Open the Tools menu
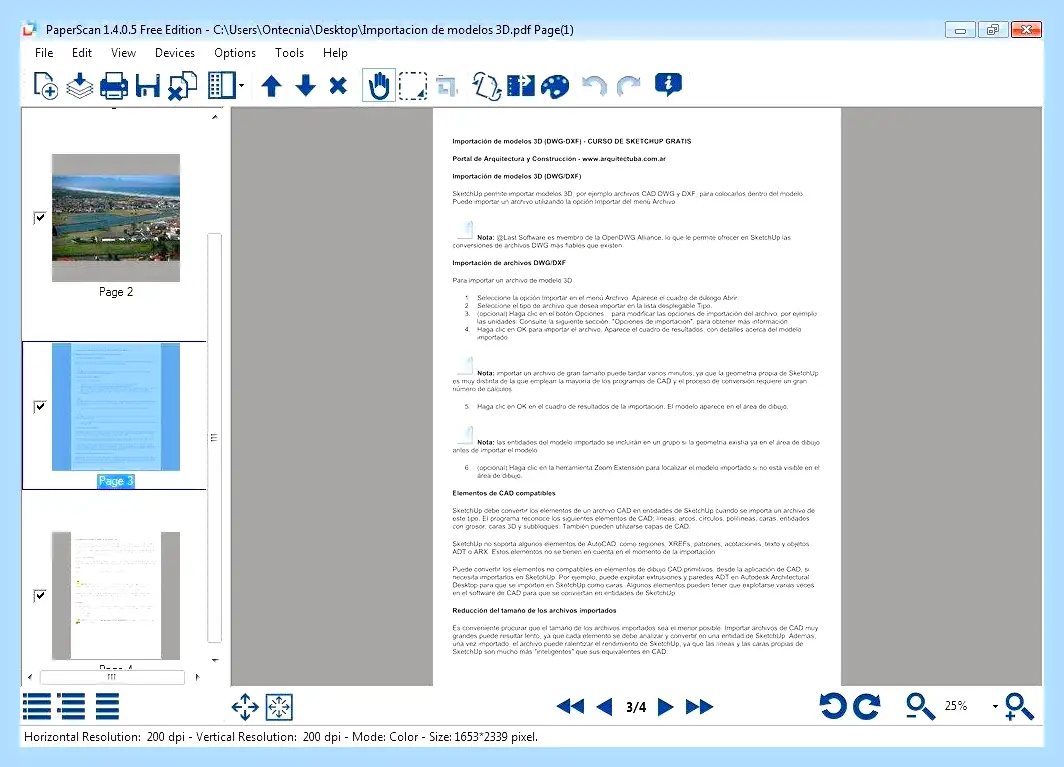Viewport: 1064px width, 767px height. (289, 53)
